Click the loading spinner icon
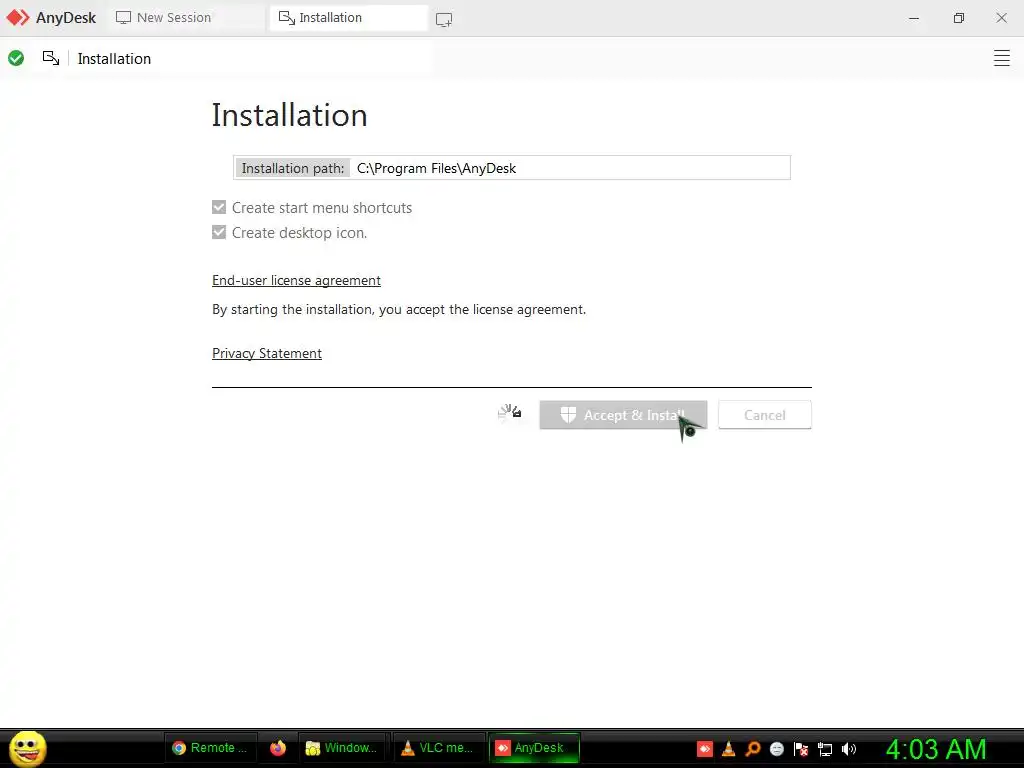 pos(509,413)
